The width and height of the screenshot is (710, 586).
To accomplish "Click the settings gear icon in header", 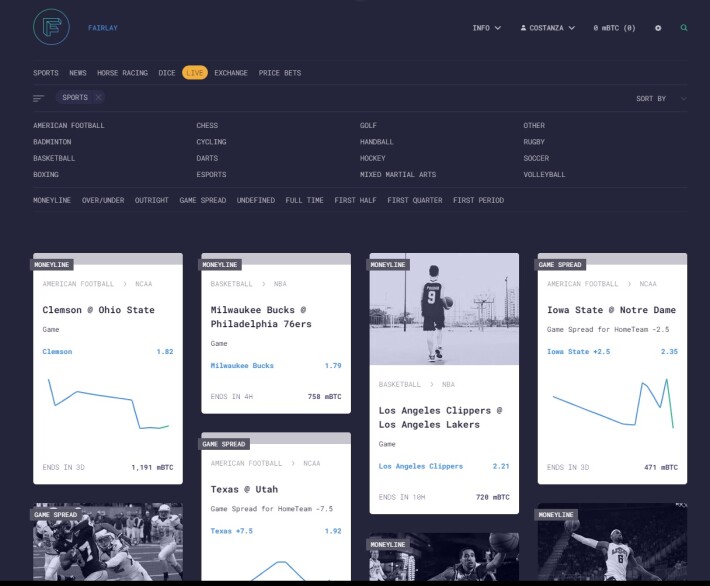I will coord(658,28).
